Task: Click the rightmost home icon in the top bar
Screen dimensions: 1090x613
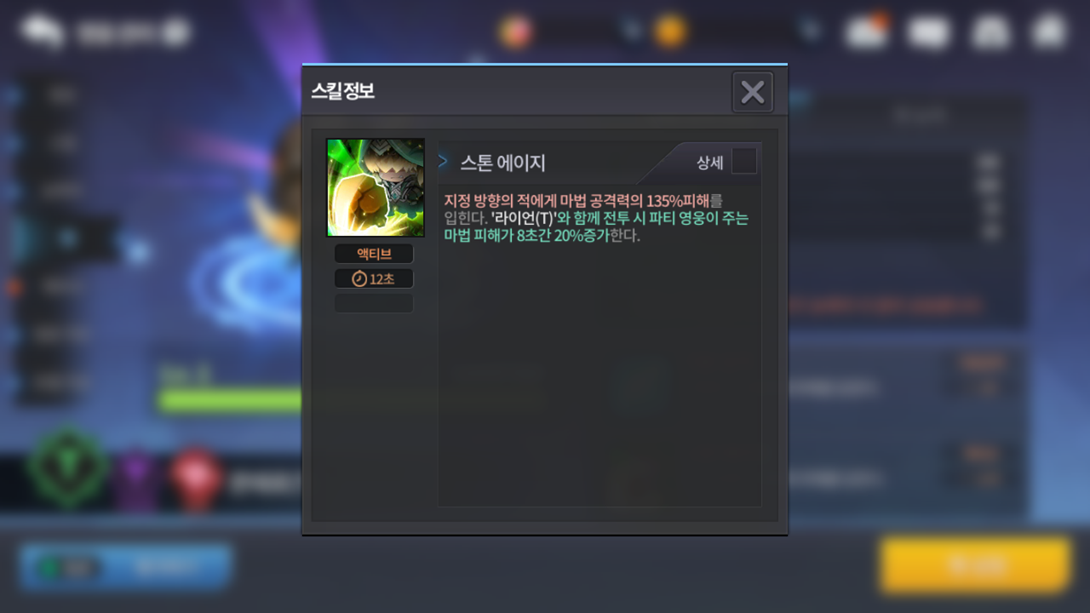Action: [1050, 31]
